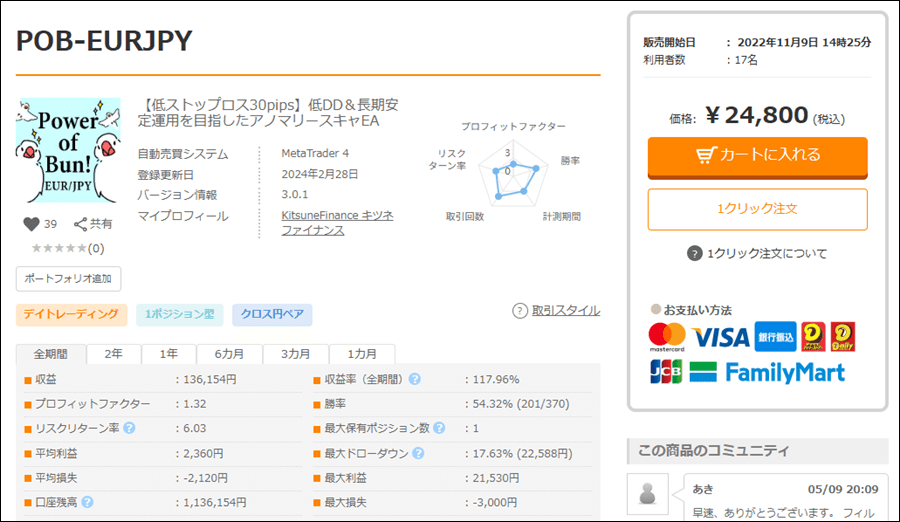Viewport: 900px width, 522px height.
Task: Click question icon for 1クリック注文について
Action: click(695, 253)
